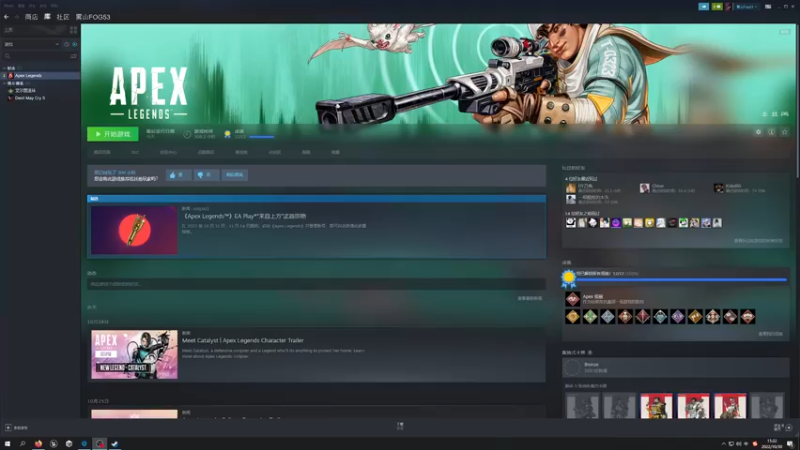Click the thumbs-down not-recommend button
The width and height of the screenshot is (800, 450).
click(206, 175)
